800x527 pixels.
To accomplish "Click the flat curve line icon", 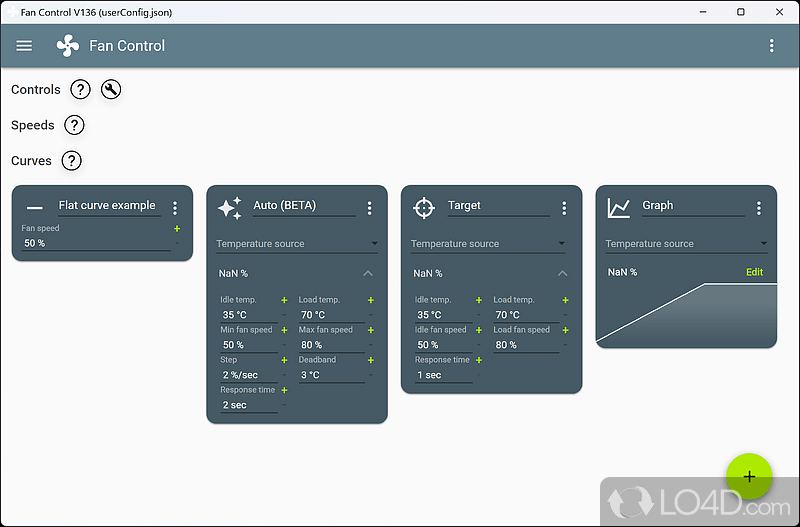I will [x=35, y=208].
